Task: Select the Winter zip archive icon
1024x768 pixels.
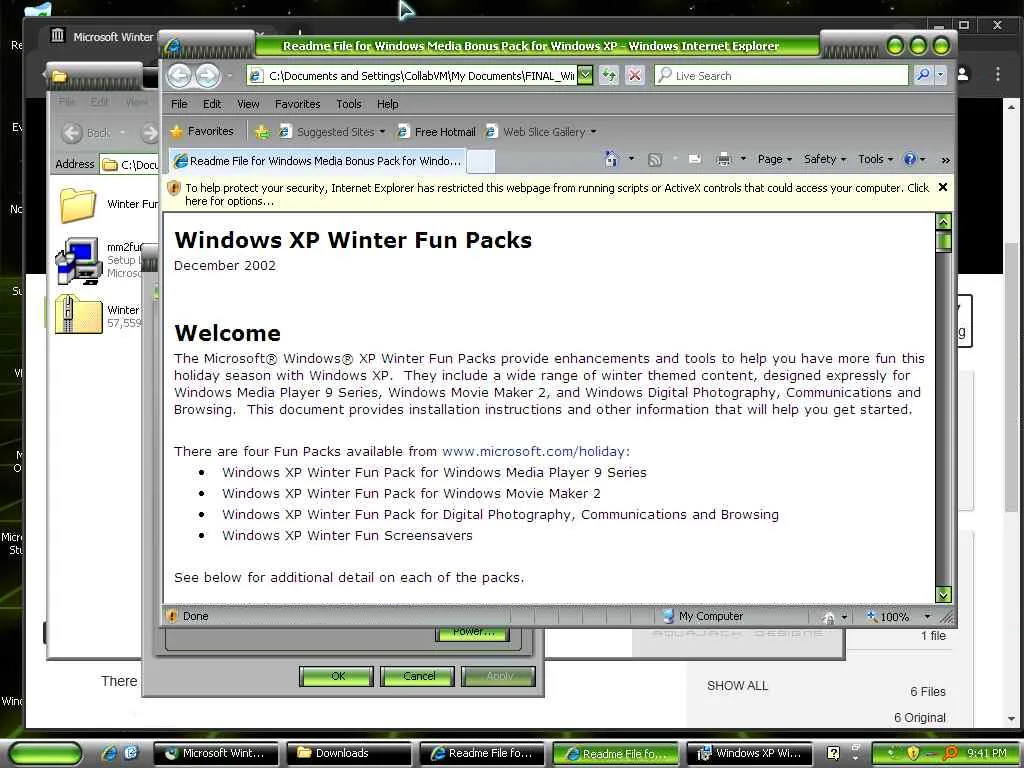Action: [78, 314]
